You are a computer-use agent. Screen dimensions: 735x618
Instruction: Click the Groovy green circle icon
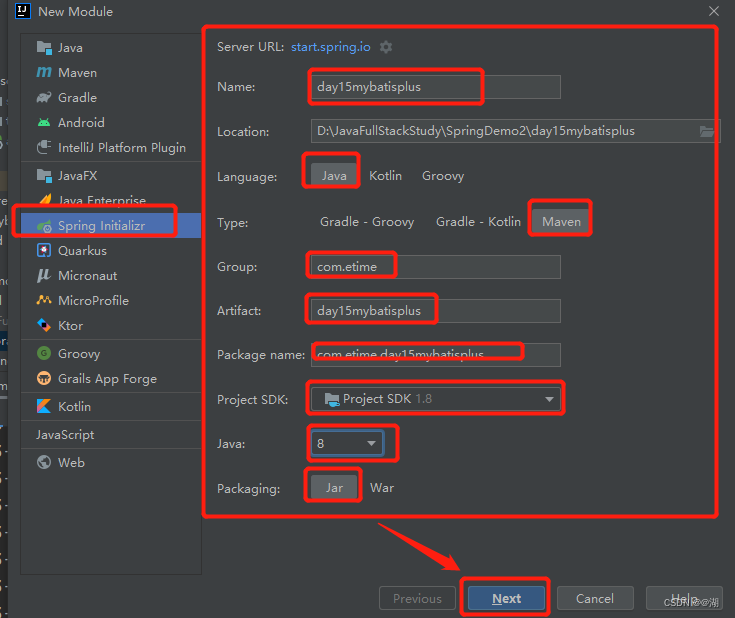click(44, 353)
